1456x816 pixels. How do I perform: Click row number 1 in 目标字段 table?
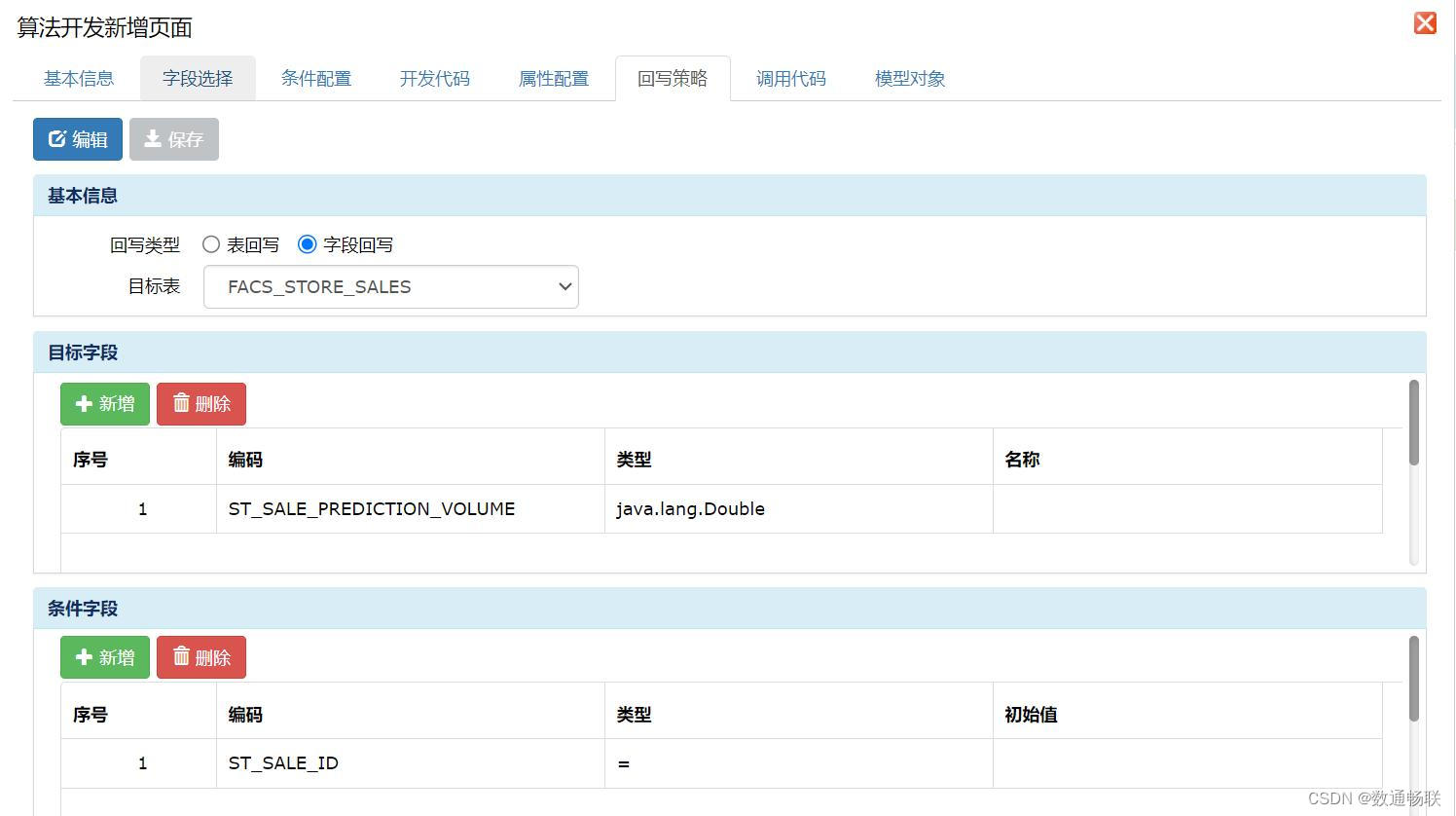coord(139,509)
